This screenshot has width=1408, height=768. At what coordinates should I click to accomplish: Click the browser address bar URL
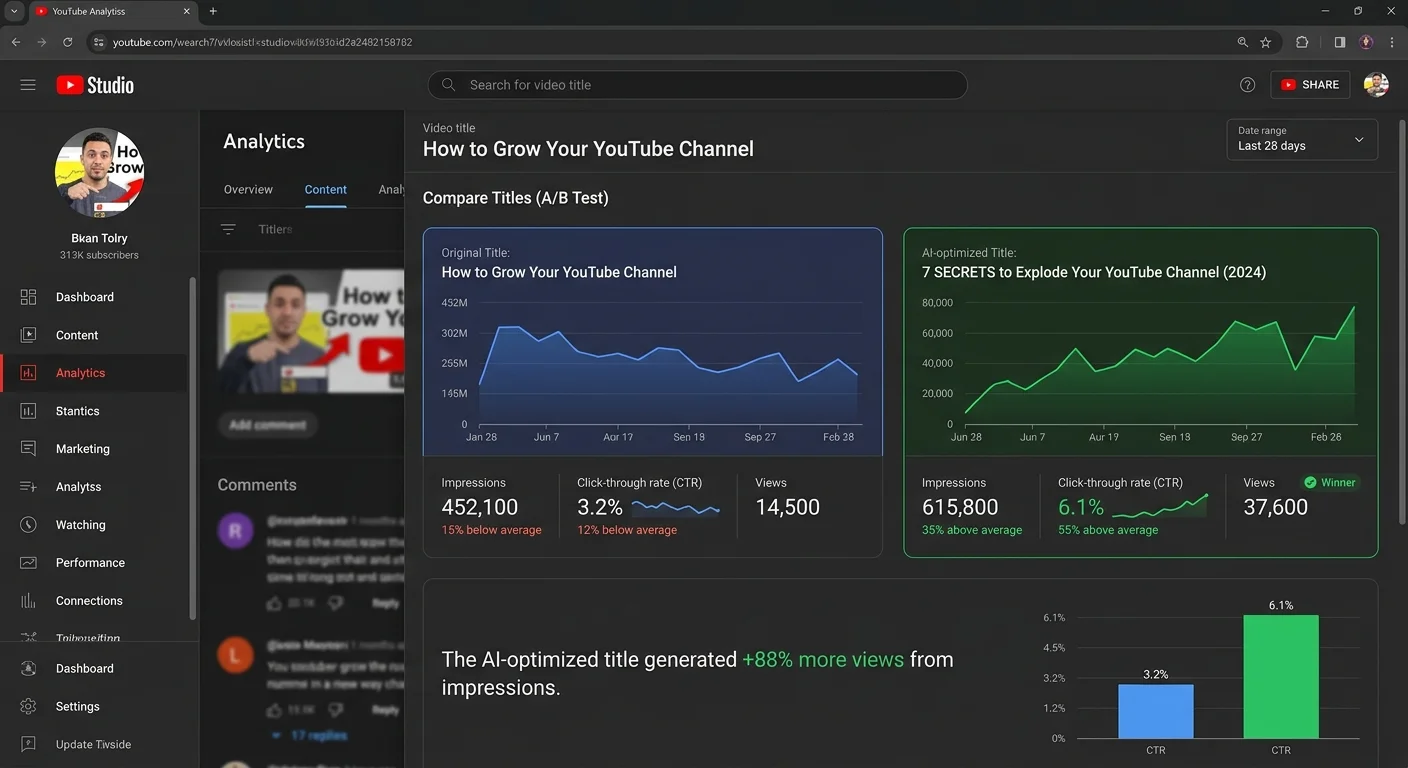[262, 42]
